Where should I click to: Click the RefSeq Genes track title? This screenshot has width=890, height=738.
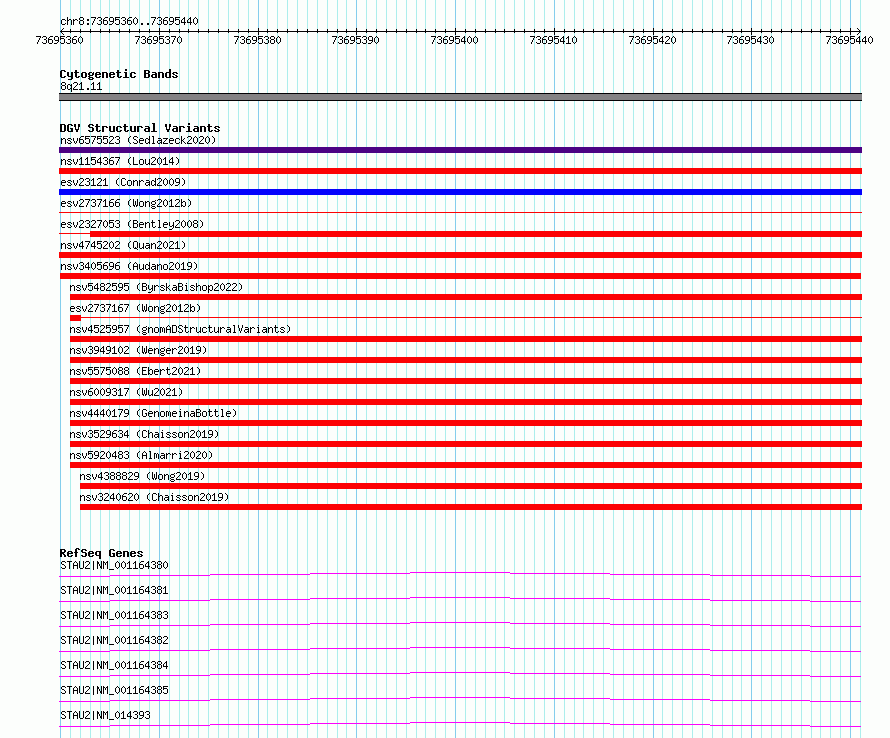[101, 553]
